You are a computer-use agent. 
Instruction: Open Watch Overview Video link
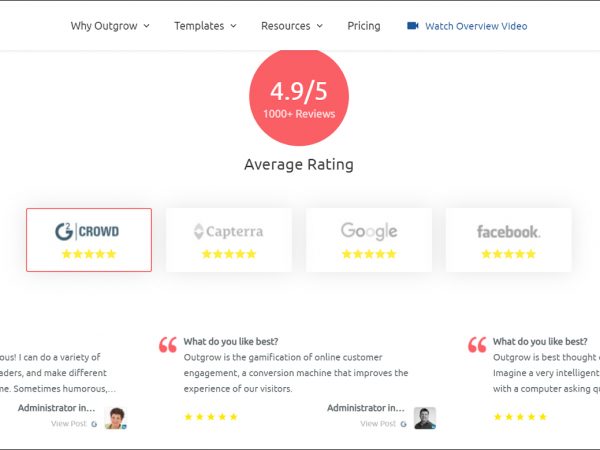click(x=476, y=26)
